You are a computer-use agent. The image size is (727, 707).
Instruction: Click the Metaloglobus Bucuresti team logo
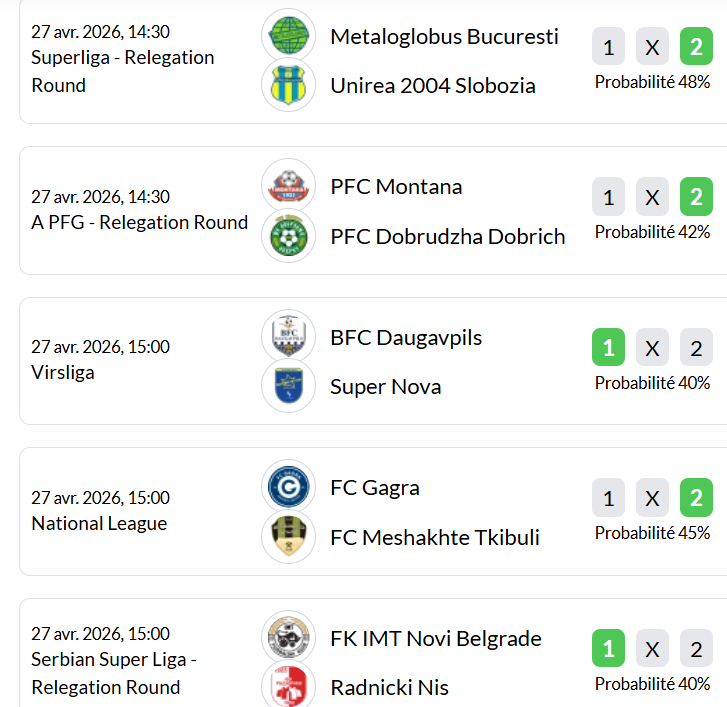pyautogui.click(x=289, y=36)
